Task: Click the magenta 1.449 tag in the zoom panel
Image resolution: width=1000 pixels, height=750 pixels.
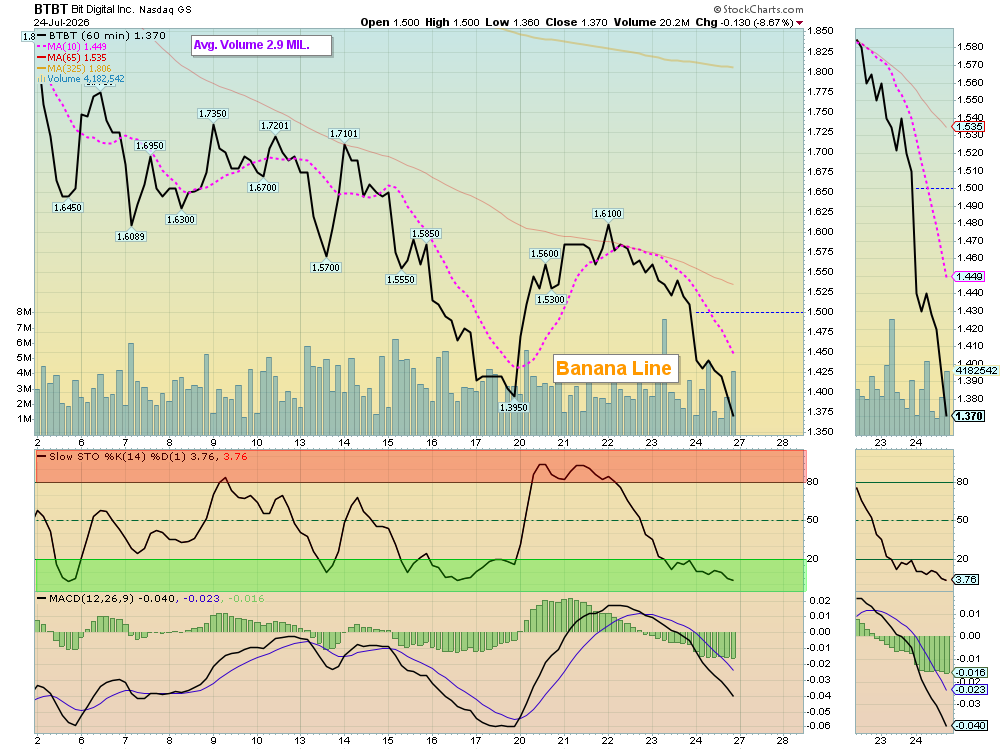Action: coord(968,276)
